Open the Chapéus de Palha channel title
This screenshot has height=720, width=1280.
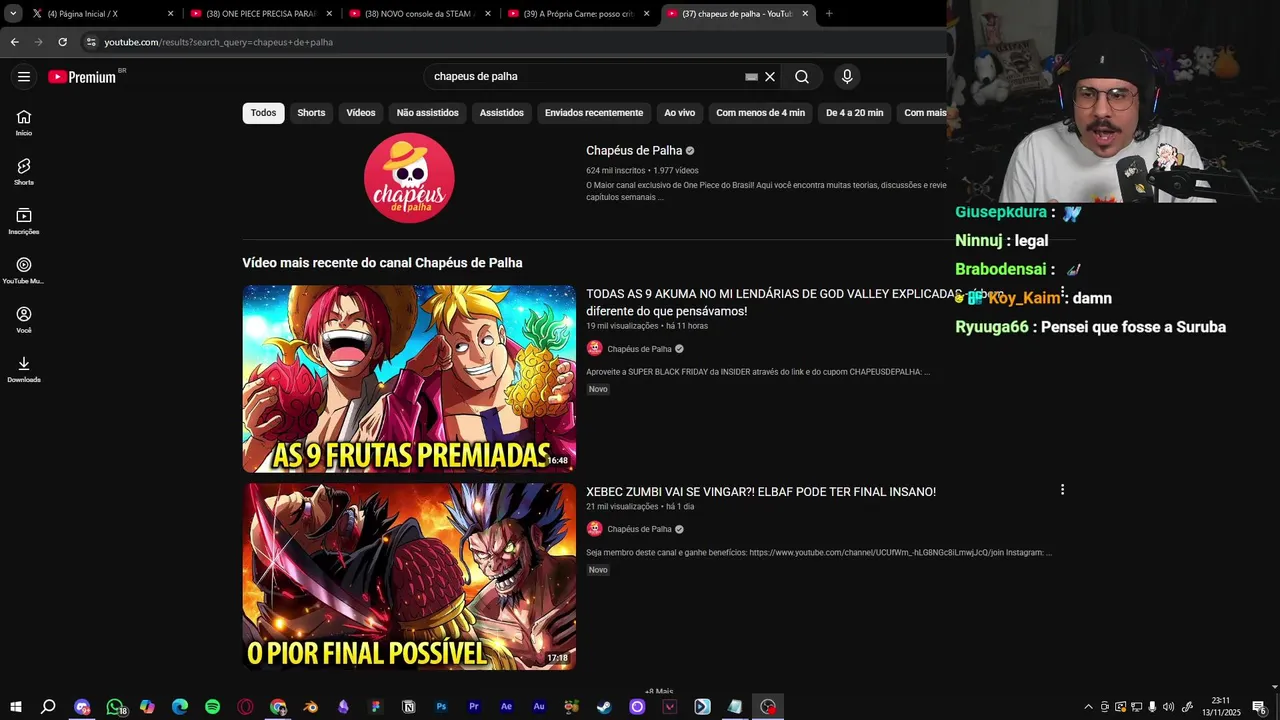[x=634, y=151]
